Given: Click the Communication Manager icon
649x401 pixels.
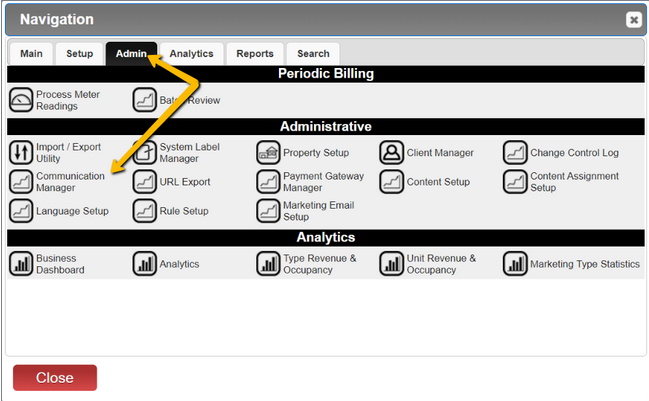Looking at the screenshot, I should (x=21, y=182).
